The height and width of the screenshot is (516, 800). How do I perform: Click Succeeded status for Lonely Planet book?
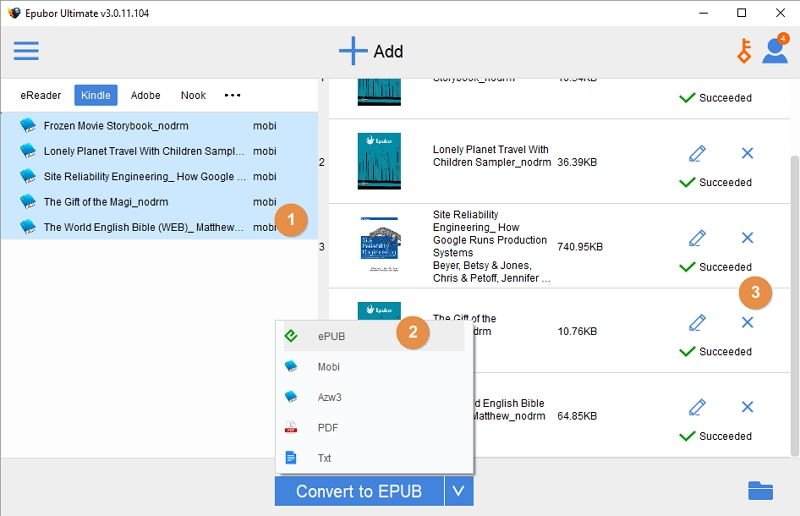[715, 182]
